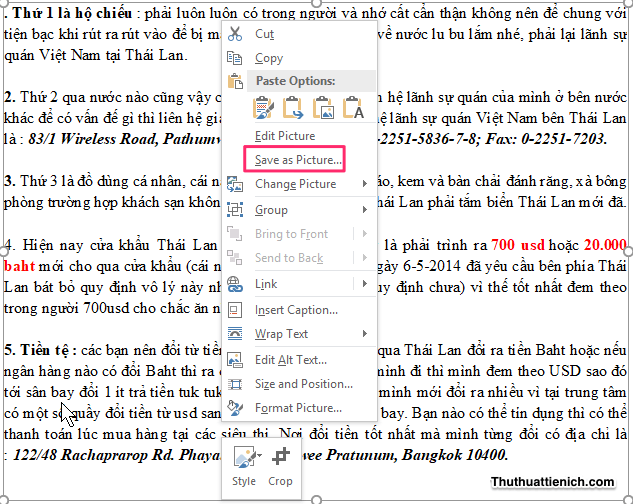
Task: Expand the Bring to Front submenu arrow
Action: click(x=365, y=234)
